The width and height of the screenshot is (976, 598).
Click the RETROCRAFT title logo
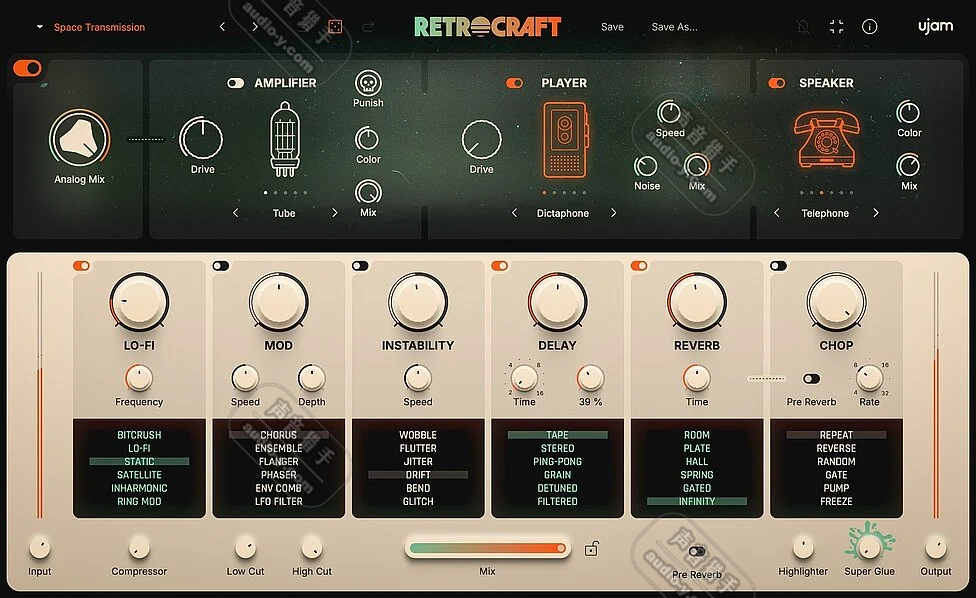coord(487,27)
